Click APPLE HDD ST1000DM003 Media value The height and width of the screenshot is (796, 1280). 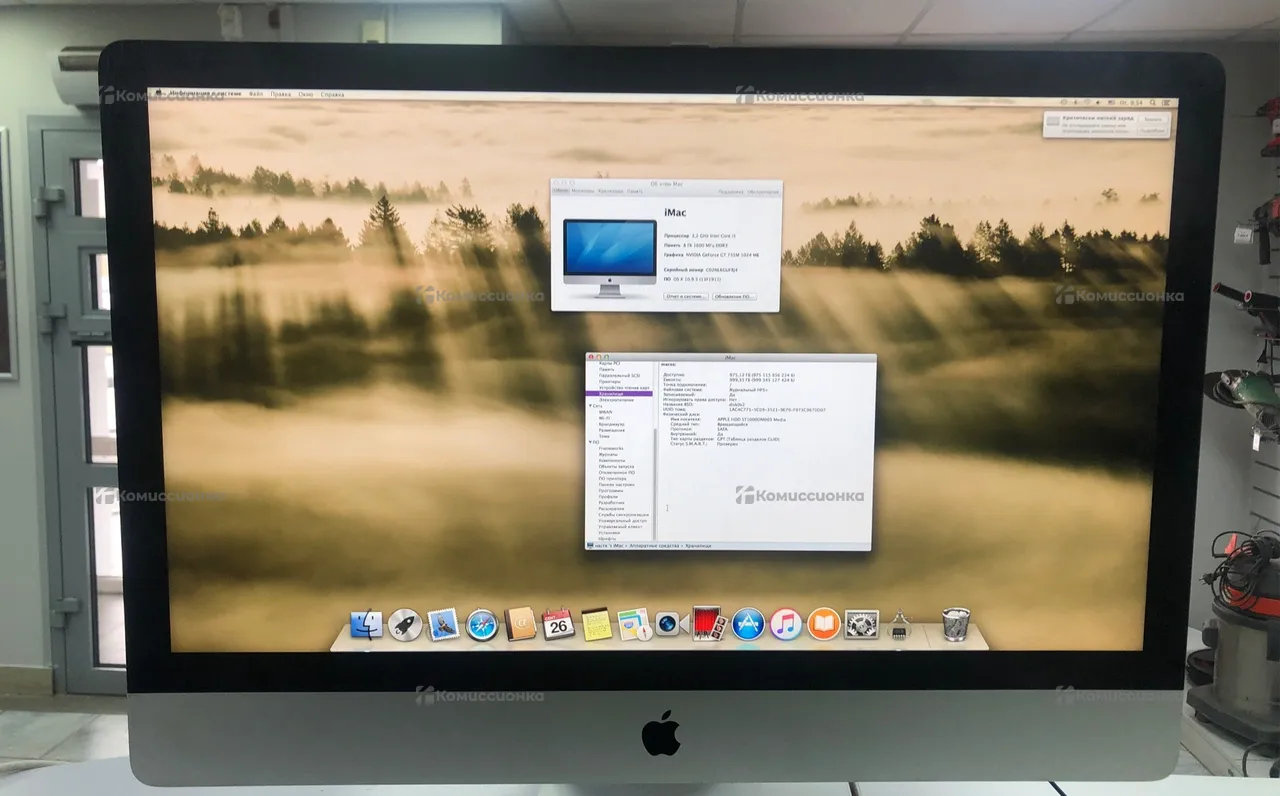[752, 420]
